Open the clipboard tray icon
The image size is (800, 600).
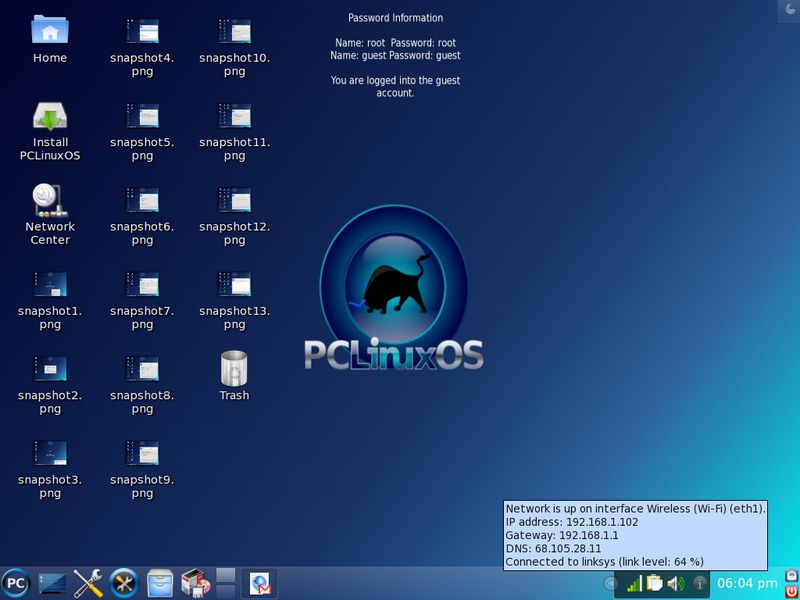click(x=654, y=583)
